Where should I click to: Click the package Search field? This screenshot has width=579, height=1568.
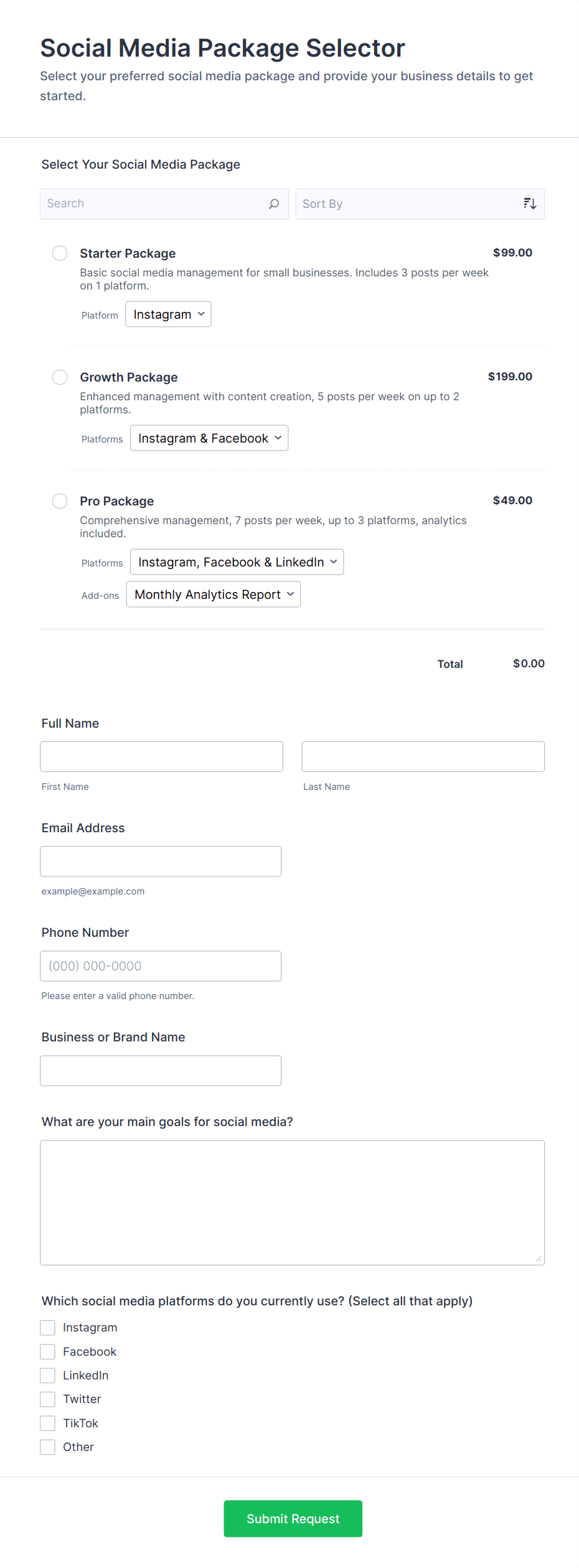[156, 204]
